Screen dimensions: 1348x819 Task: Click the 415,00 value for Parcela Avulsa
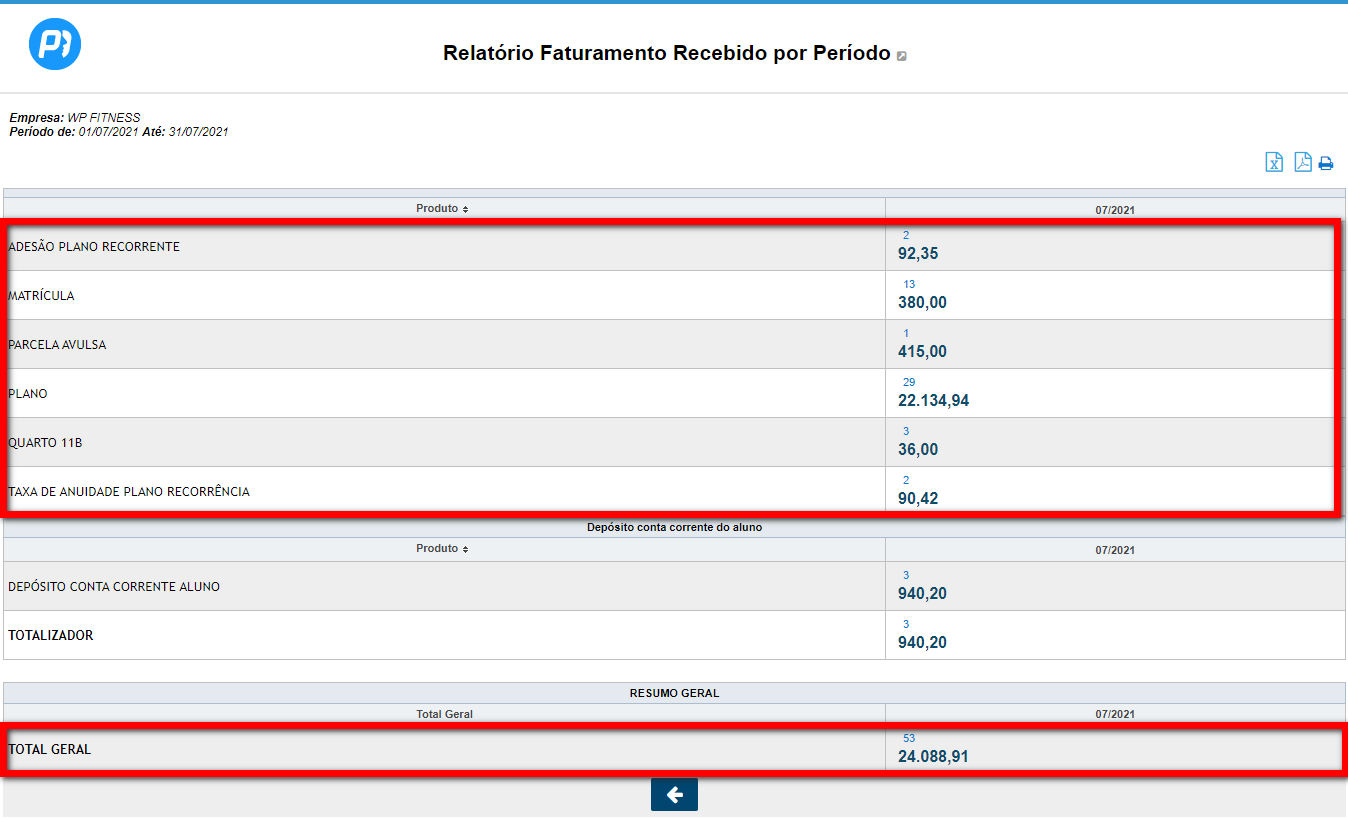922,352
